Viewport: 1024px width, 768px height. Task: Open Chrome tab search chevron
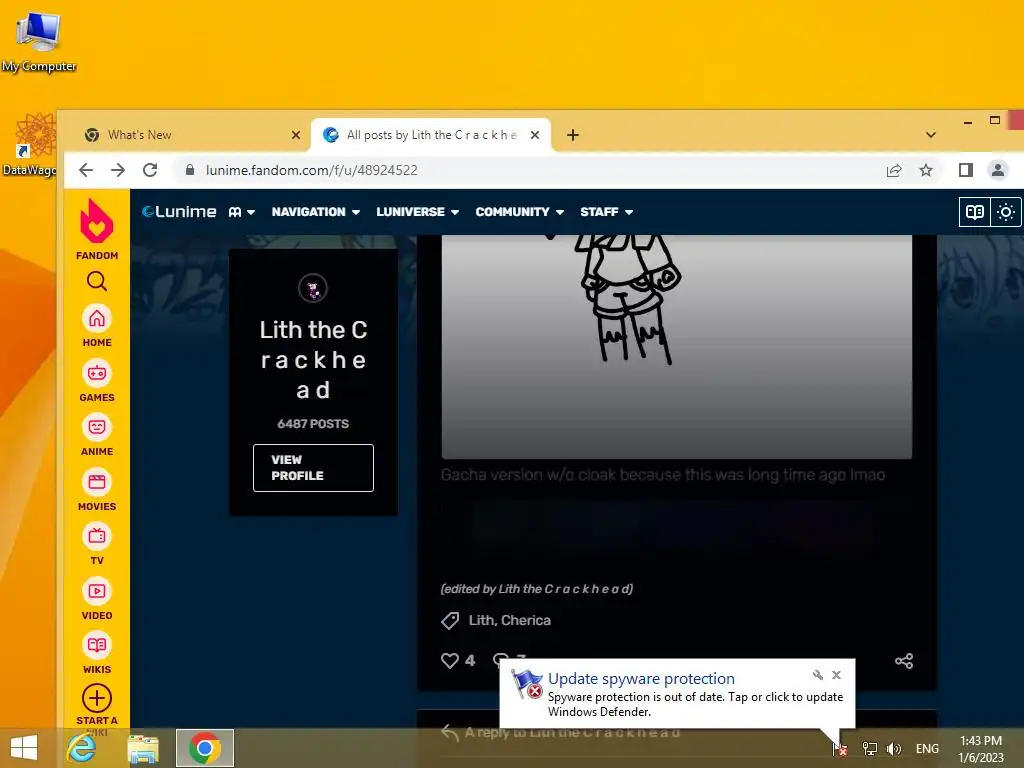[x=931, y=135]
